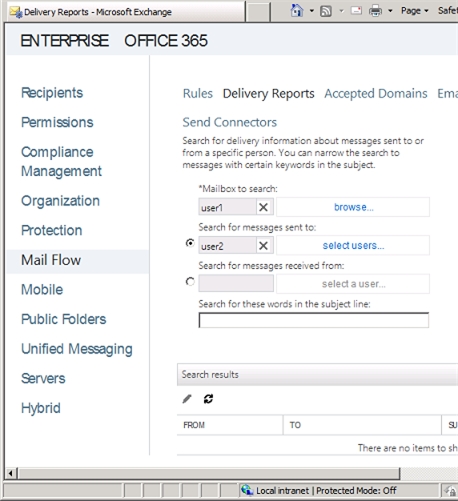Open the Home icon dropdown arrow
The height and width of the screenshot is (501, 458).
click(312, 11)
